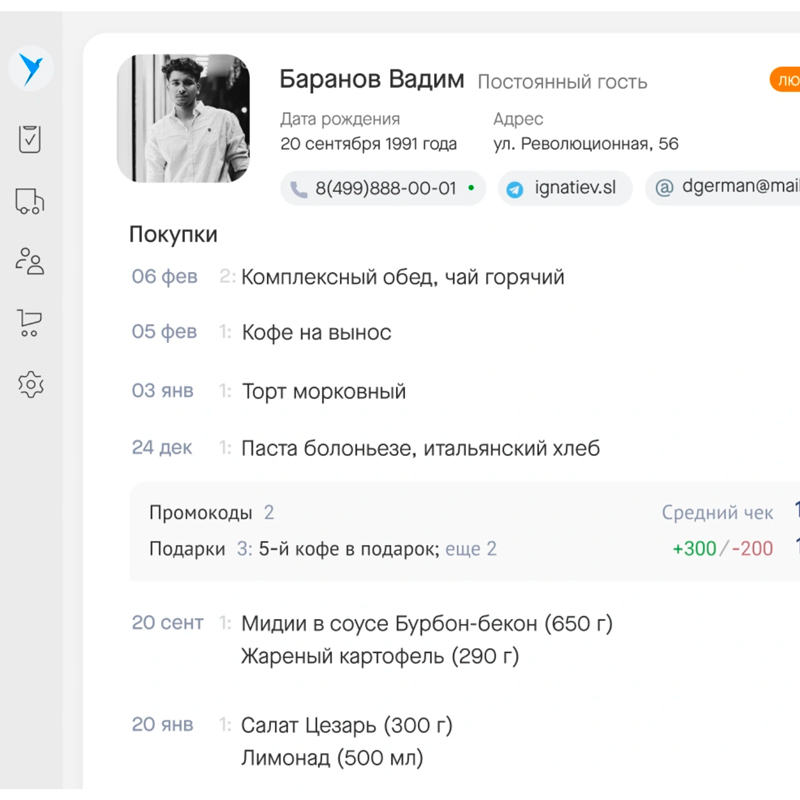The height and width of the screenshot is (800, 800).
Task: Open the delivery truck section
Action: [30, 201]
